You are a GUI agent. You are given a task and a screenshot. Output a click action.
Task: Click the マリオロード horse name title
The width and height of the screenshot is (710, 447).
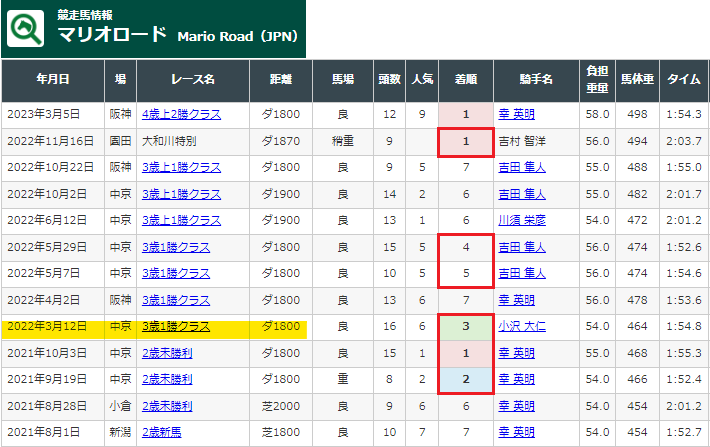pos(112,35)
